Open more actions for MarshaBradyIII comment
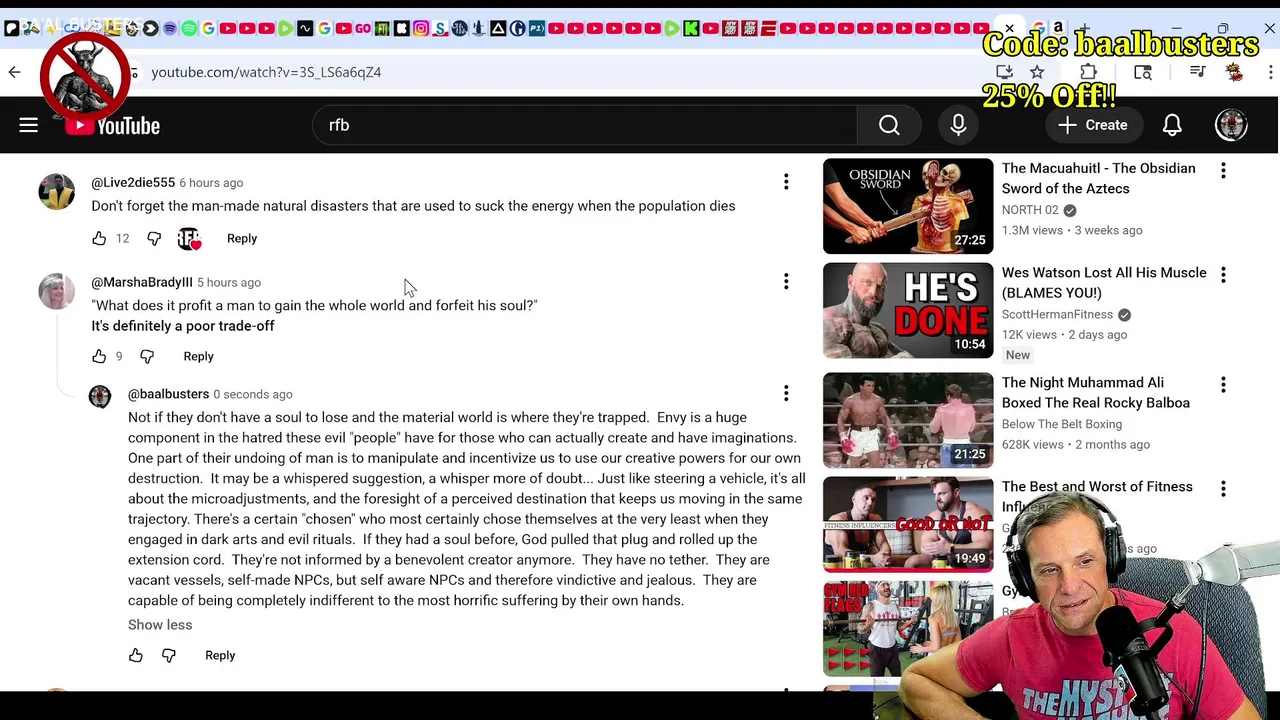The width and height of the screenshot is (1280, 720). click(x=786, y=281)
